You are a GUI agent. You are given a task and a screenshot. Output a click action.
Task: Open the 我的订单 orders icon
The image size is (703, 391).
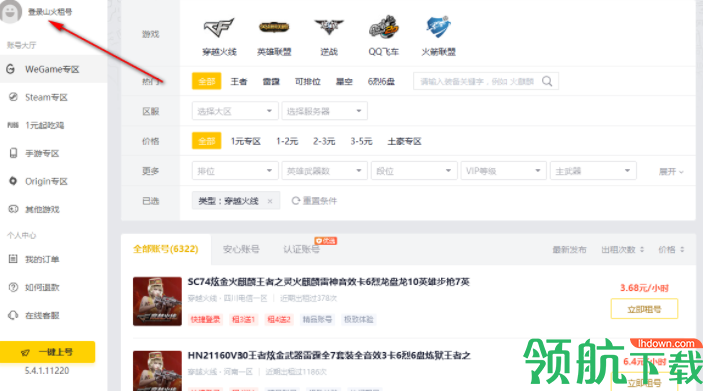pyautogui.click(x=13, y=259)
